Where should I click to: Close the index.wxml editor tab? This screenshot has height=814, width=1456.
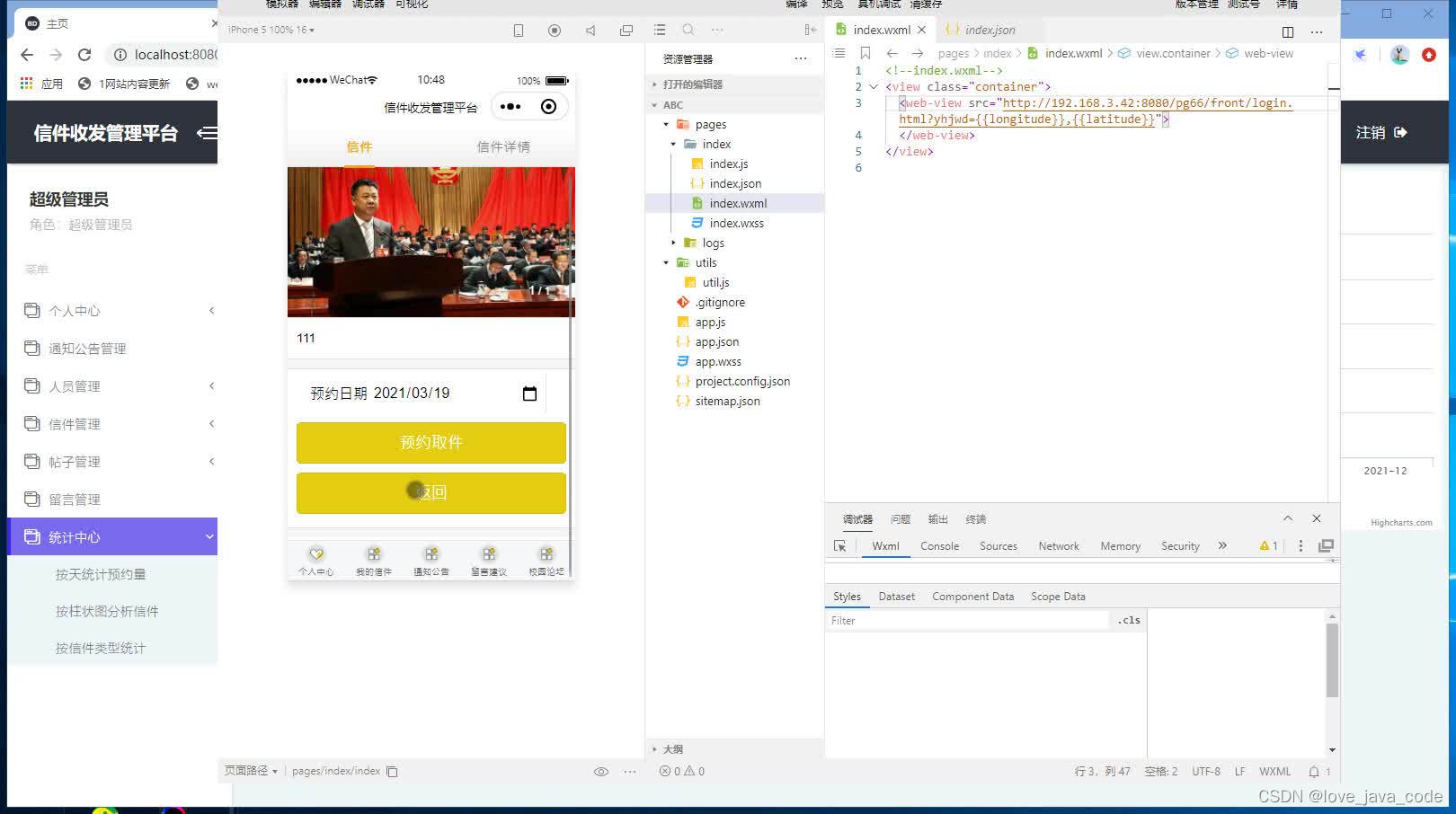(921, 31)
